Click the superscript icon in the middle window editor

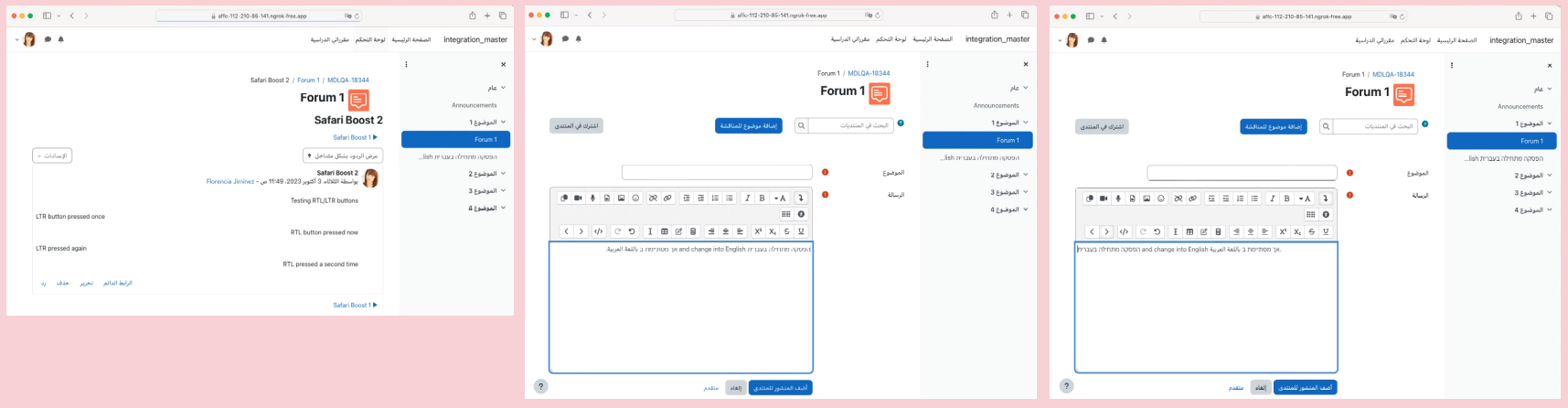coord(758,231)
